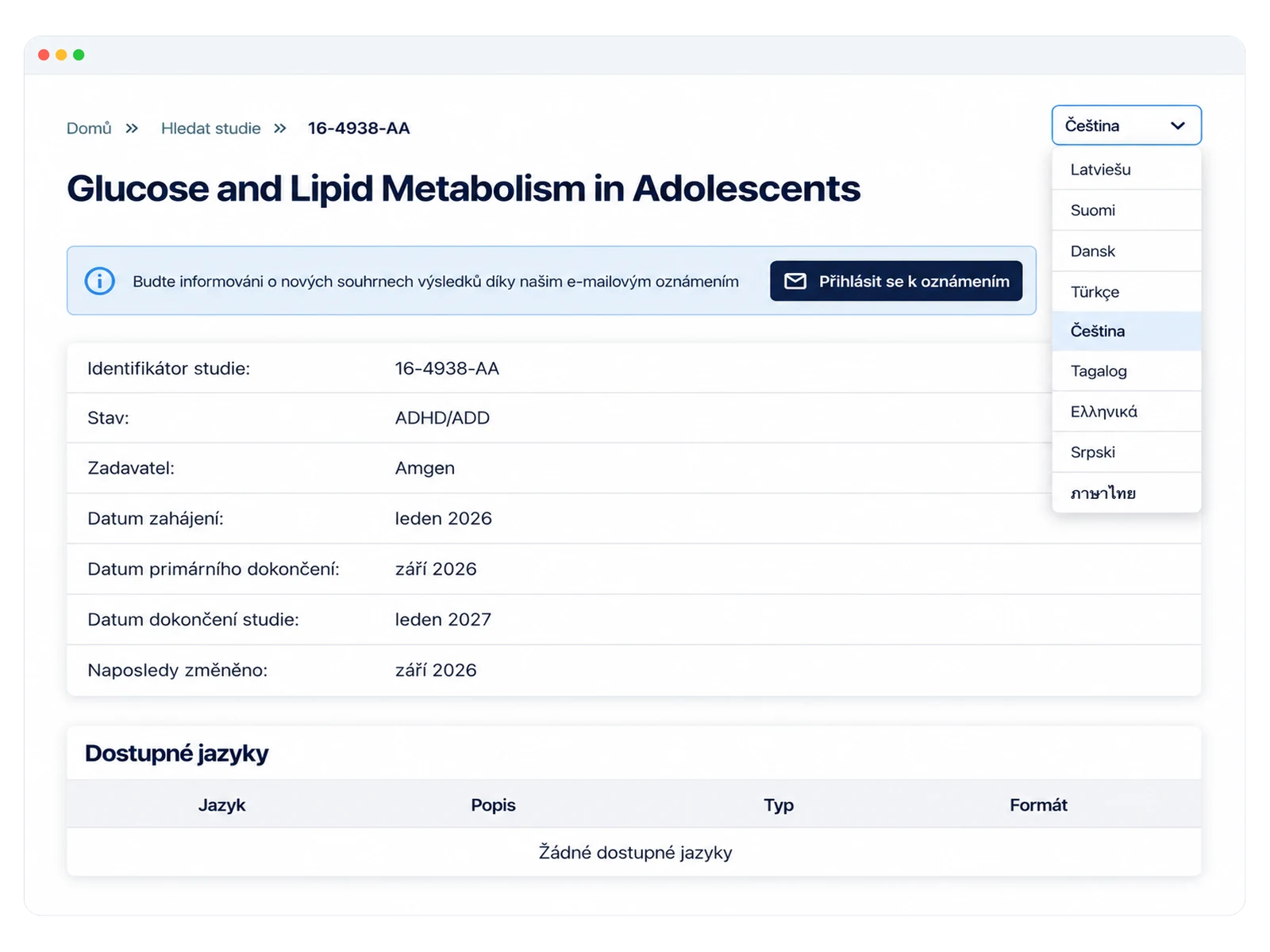
Task: Click double-arrow separator after Domů
Action: [132, 129]
